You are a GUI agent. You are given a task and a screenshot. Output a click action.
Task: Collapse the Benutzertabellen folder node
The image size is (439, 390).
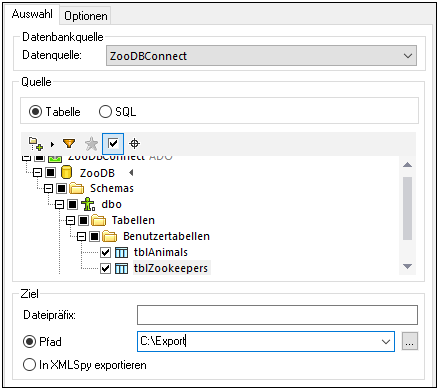[81, 236]
